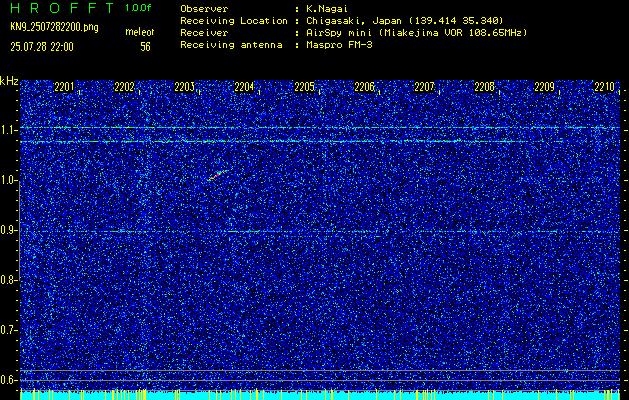Select the Maspro FM-3 antenna text
Screen dimensions: 629x400
339,45
